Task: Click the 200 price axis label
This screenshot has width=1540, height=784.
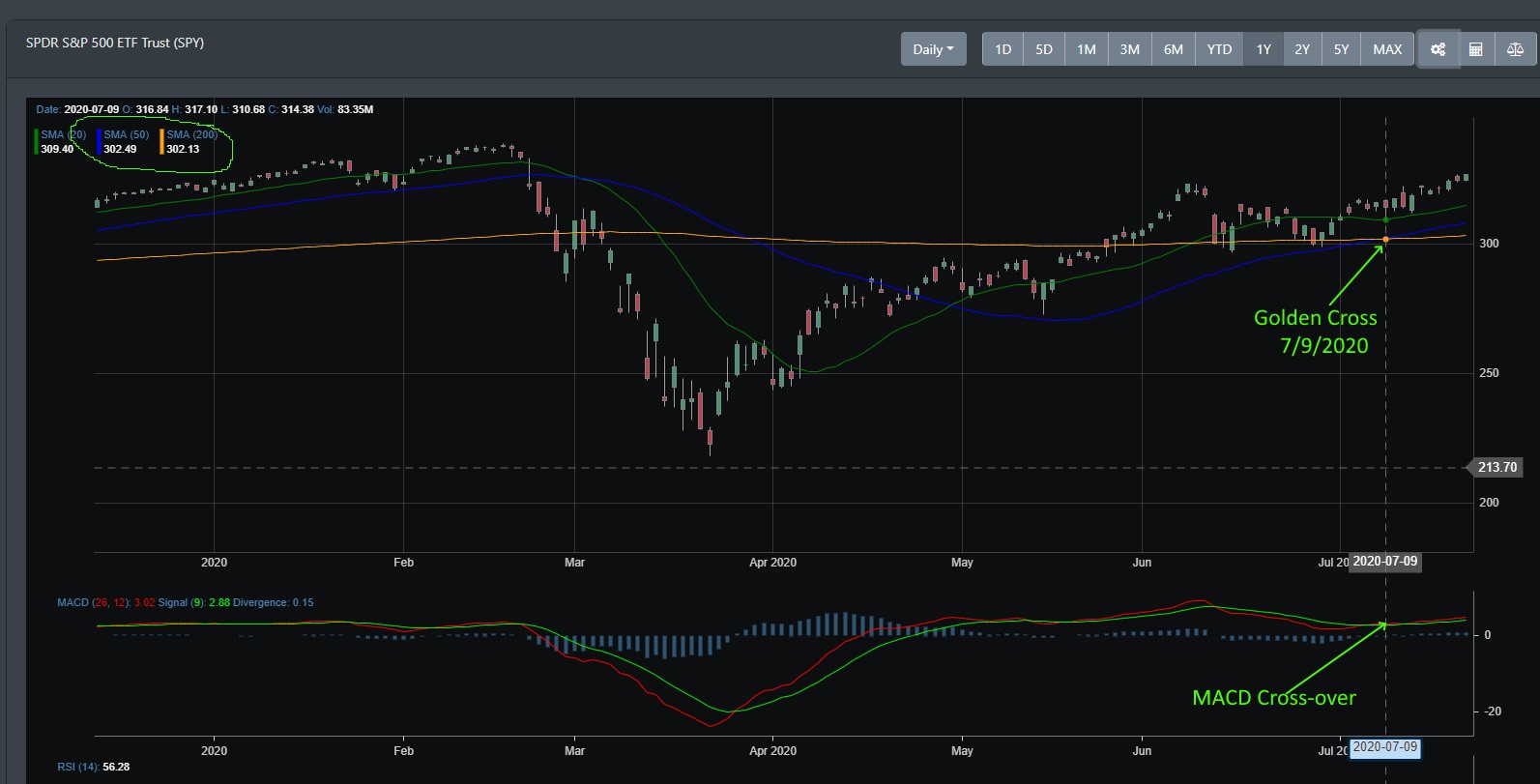Action: point(1490,503)
